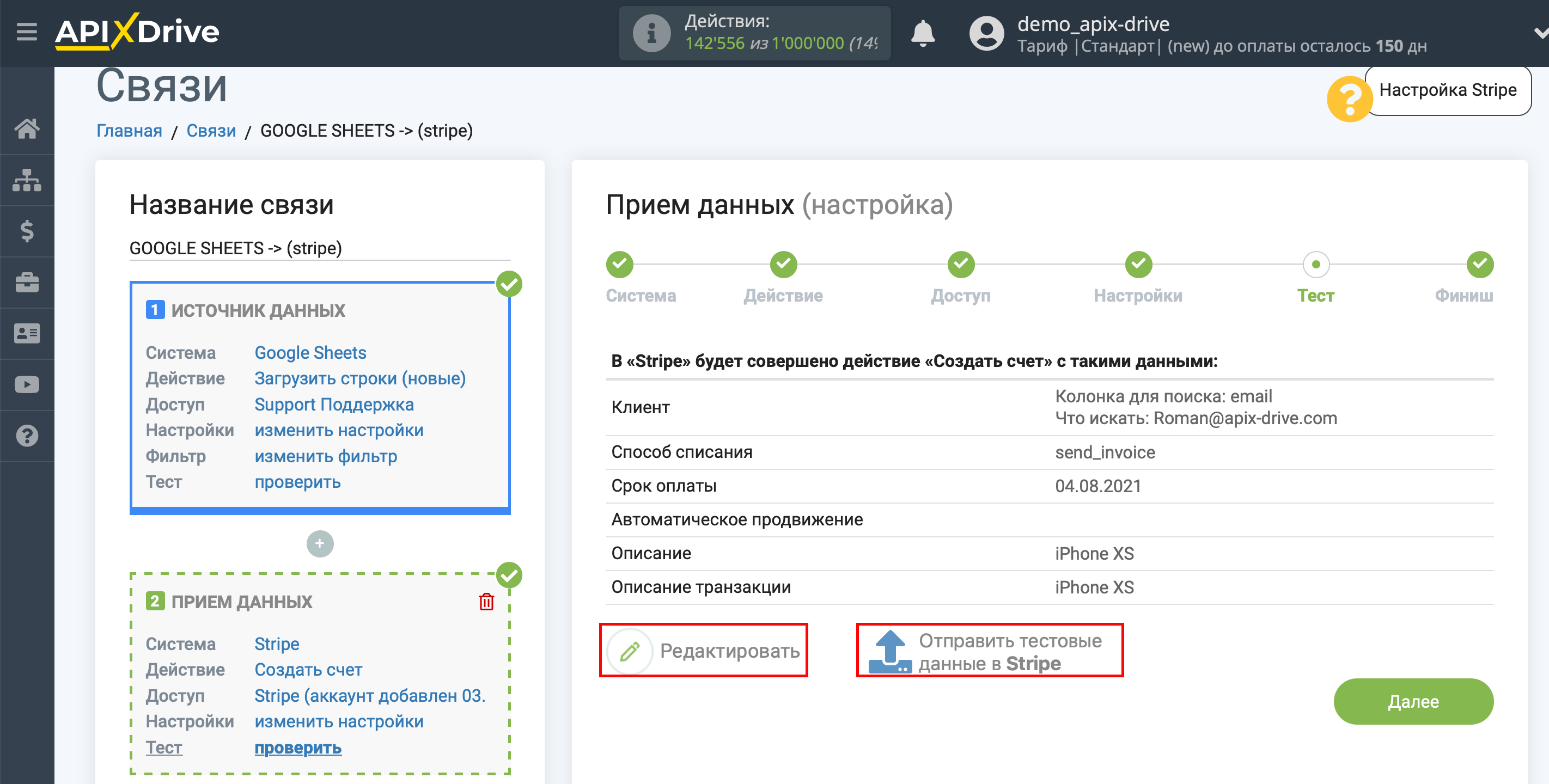Go to the Финиш step
The image size is (1549, 784).
(x=1479, y=265)
